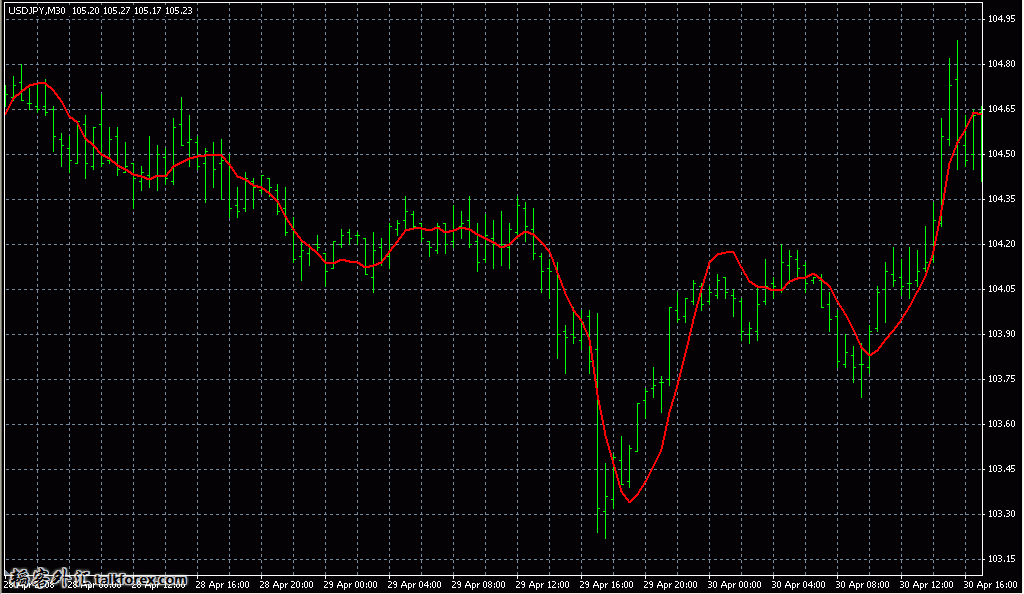Select the 103.15 price scale label

[1002, 559]
